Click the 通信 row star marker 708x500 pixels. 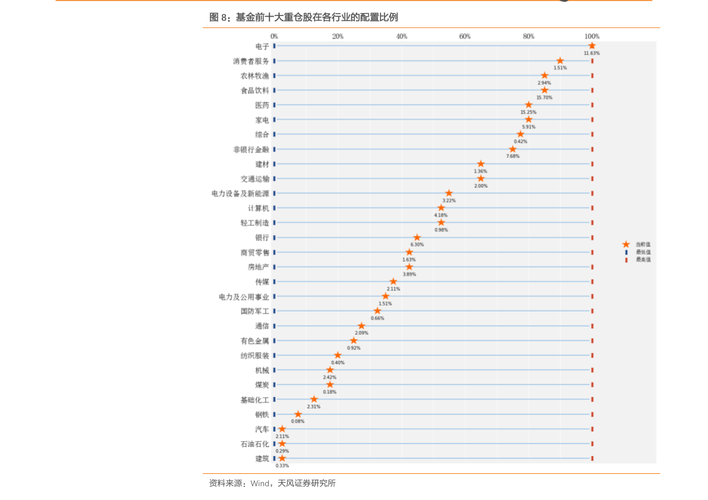361,326
